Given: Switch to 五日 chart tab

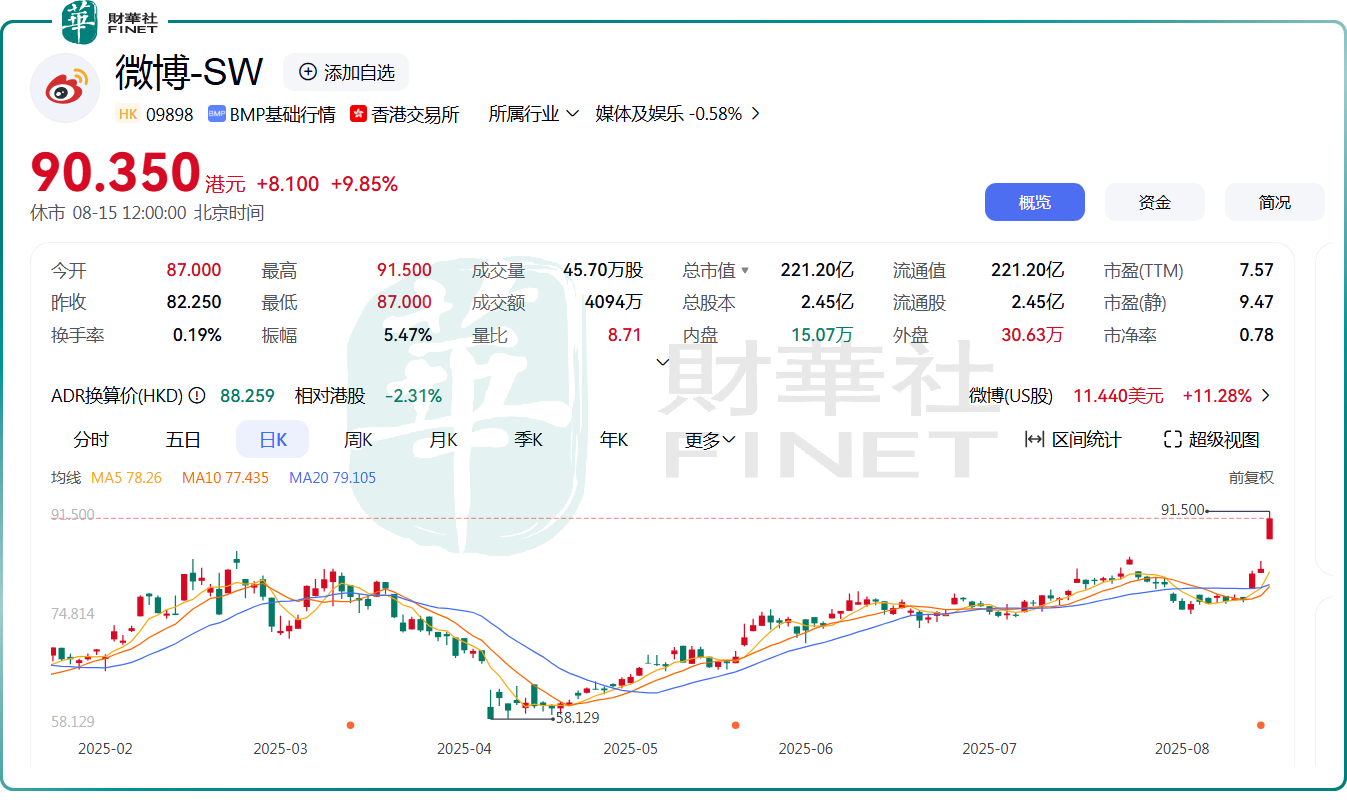Looking at the screenshot, I should coord(184,439).
